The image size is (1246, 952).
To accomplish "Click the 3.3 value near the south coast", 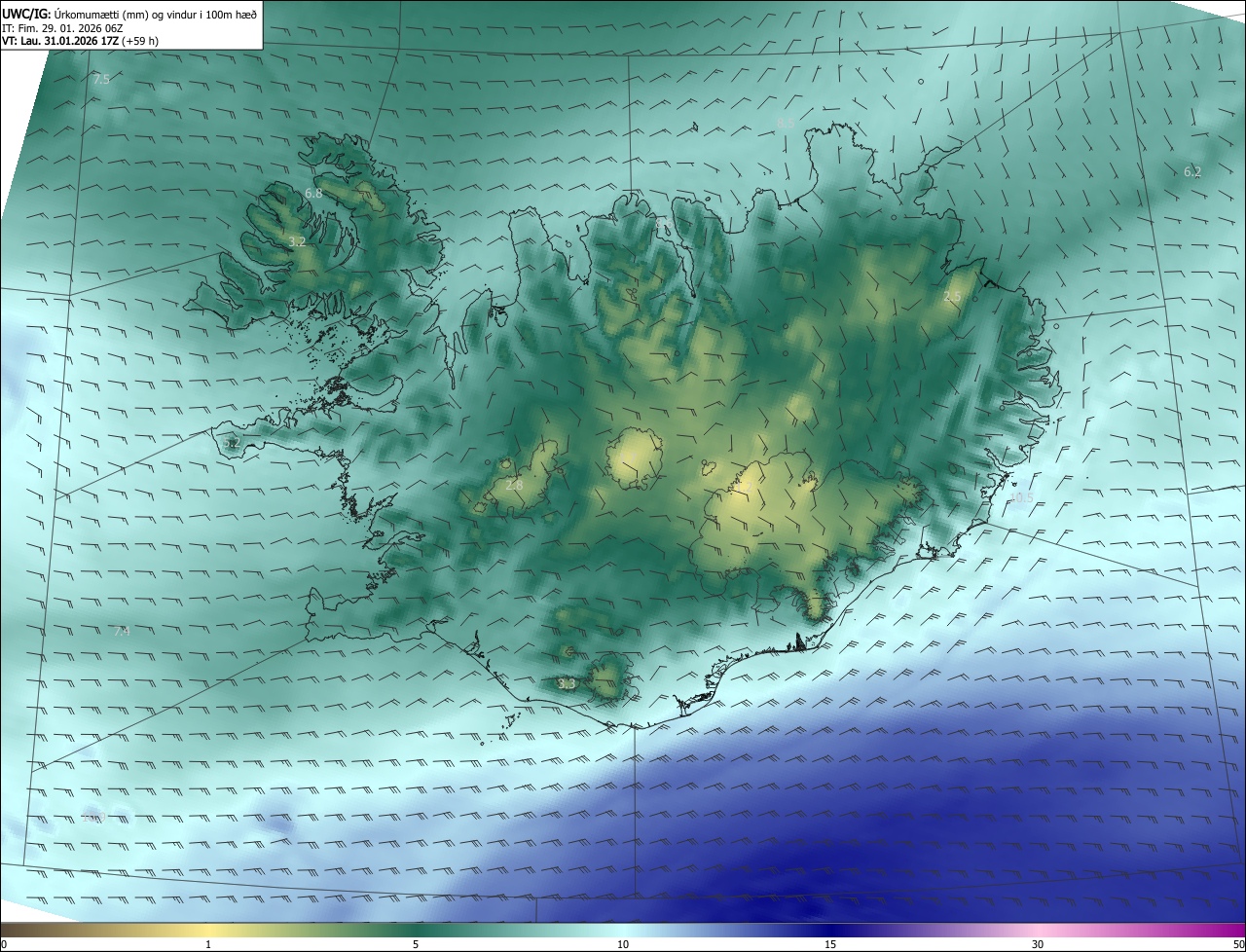I will pyautogui.click(x=567, y=684).
